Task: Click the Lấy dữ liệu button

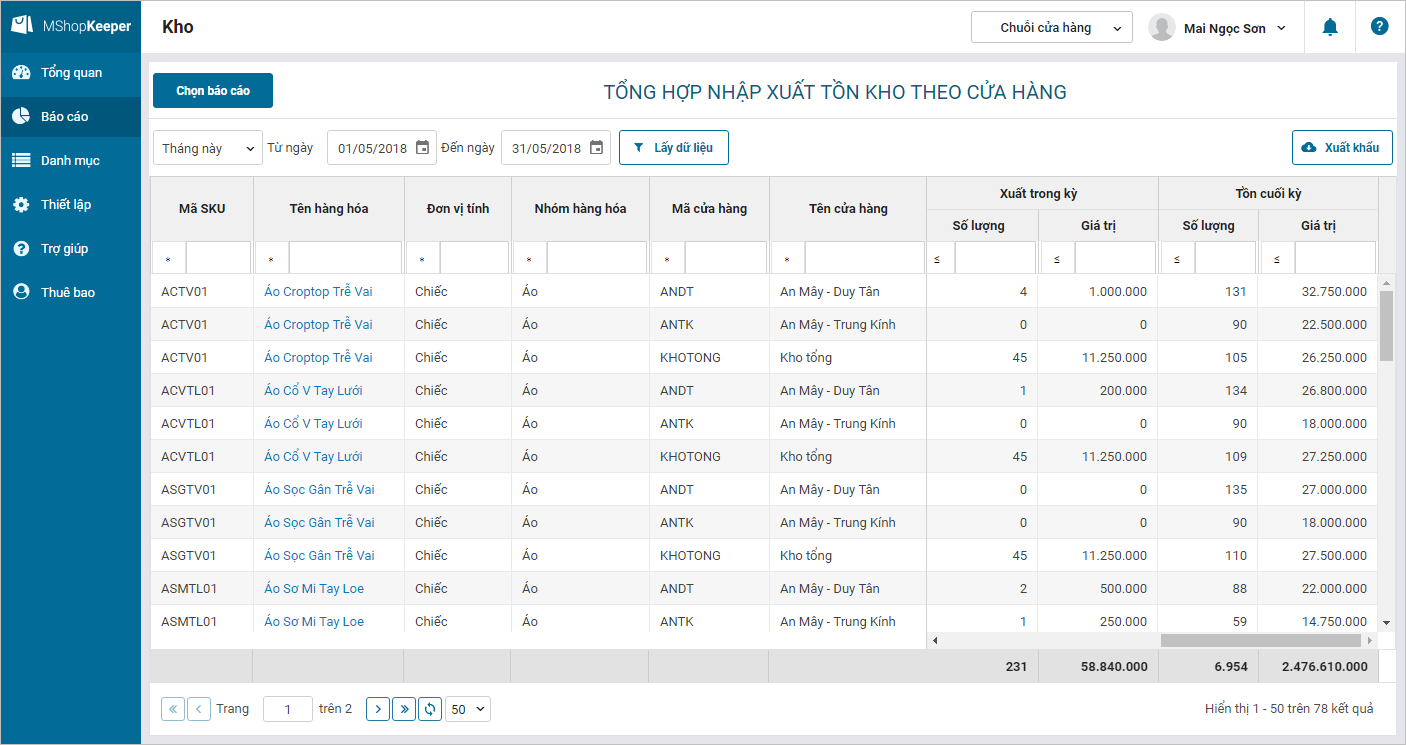Action: pyautogui.click(x=673, y=148)
